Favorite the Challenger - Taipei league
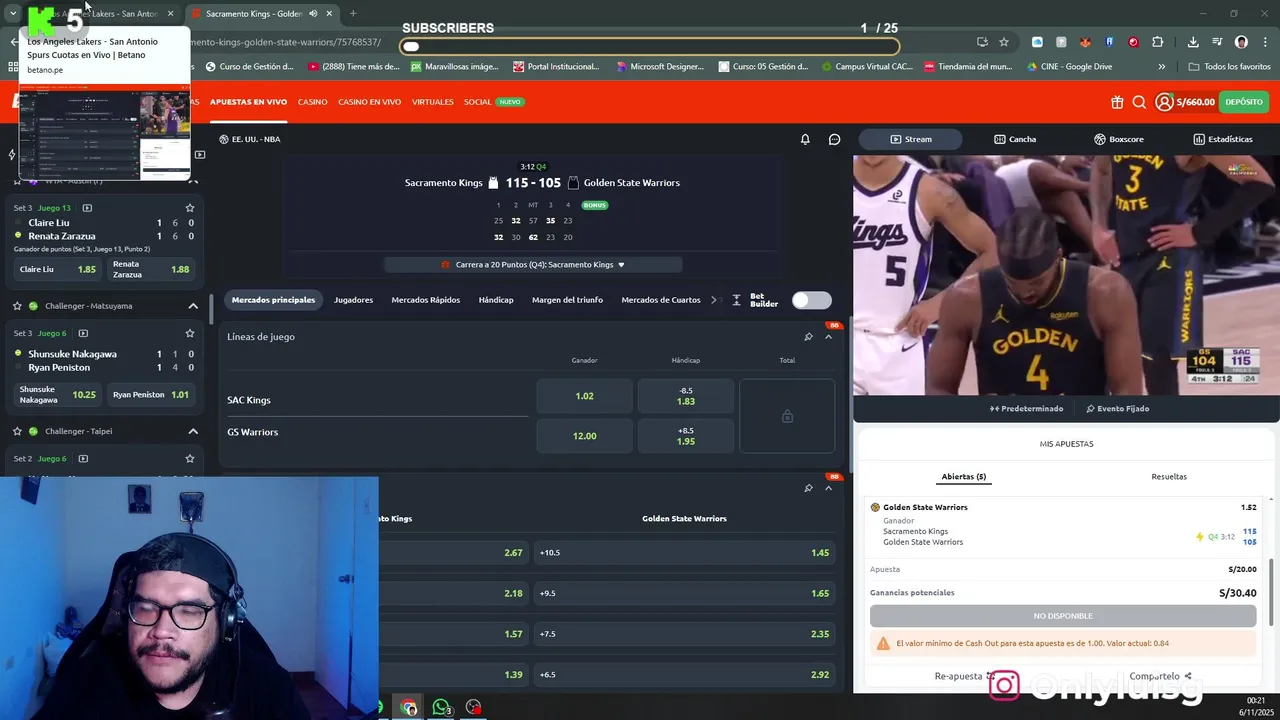This screenshot has width=1280, height=720. click(17, 431)
